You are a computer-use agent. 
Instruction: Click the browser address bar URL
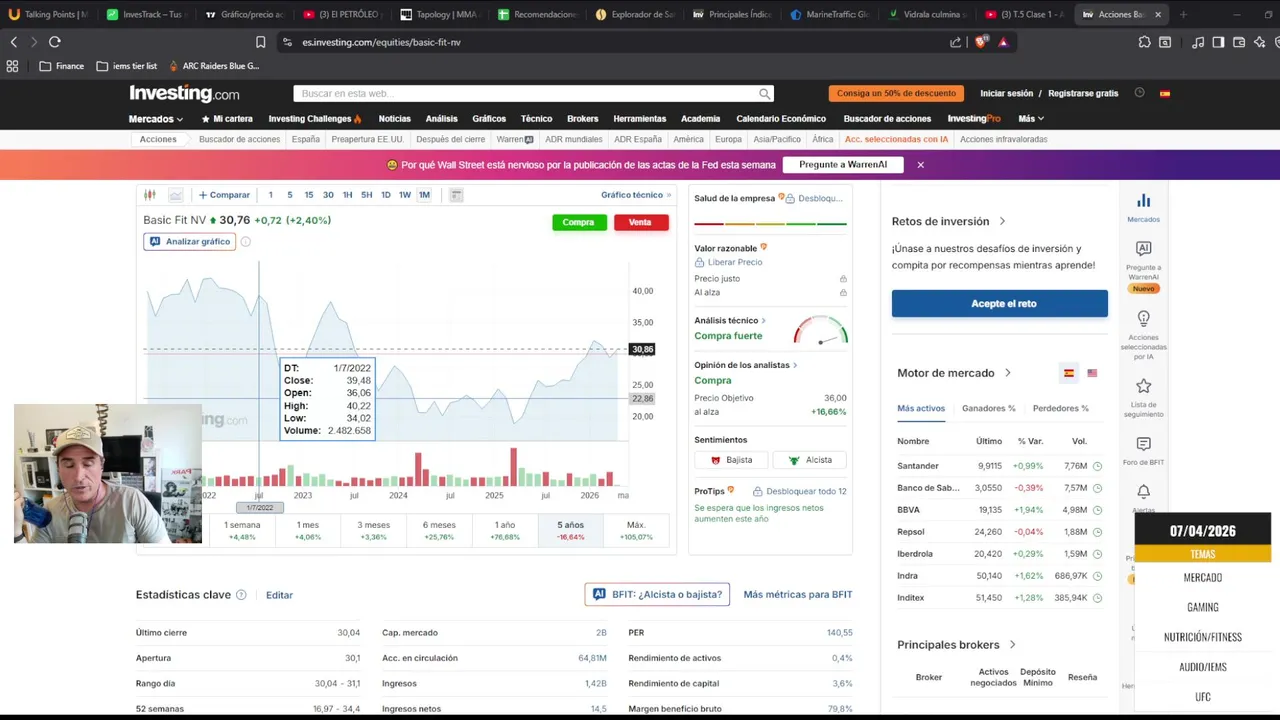click(382, 42)
